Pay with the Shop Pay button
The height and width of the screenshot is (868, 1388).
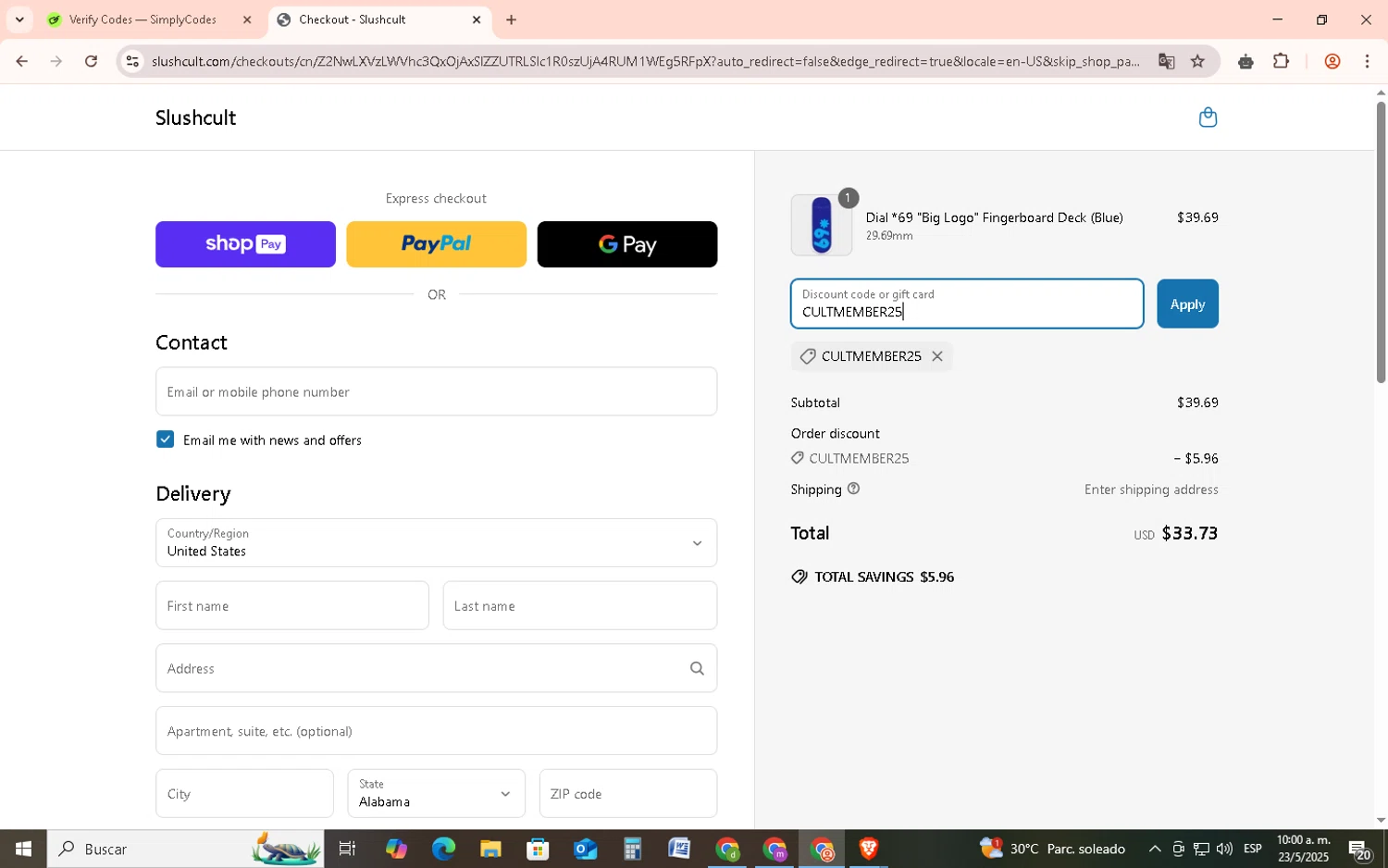coord(245,244)
